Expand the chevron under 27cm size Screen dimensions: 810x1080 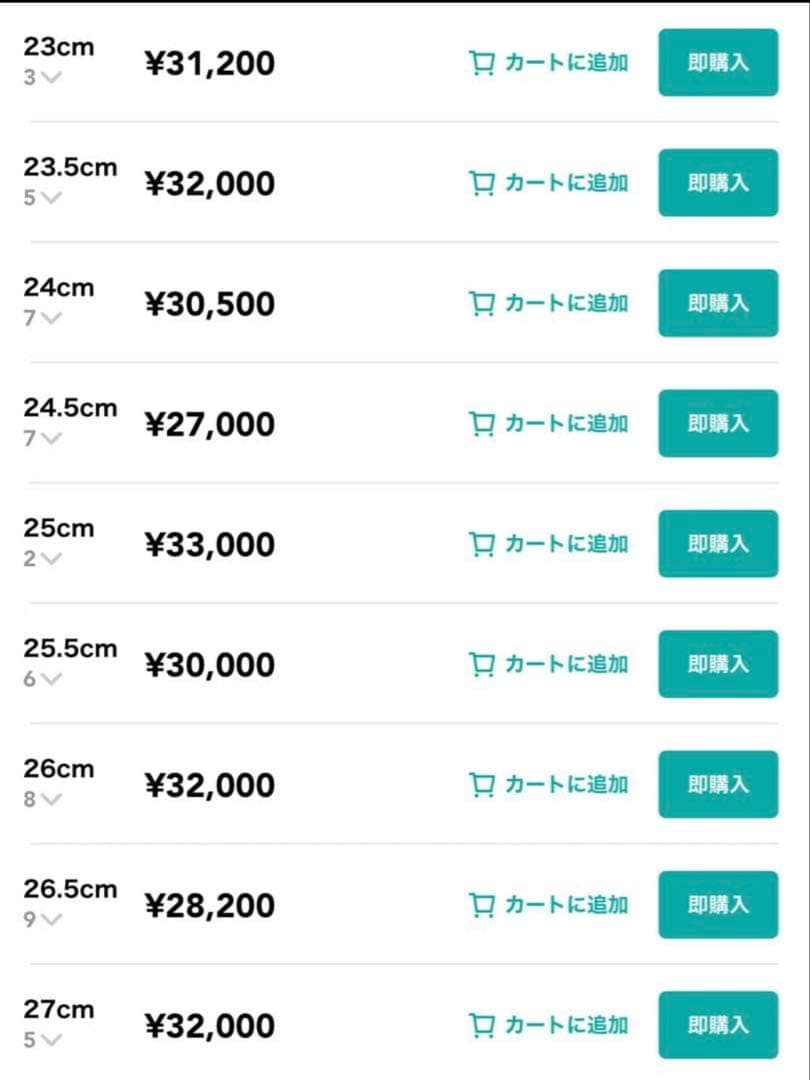[51, 1040]
